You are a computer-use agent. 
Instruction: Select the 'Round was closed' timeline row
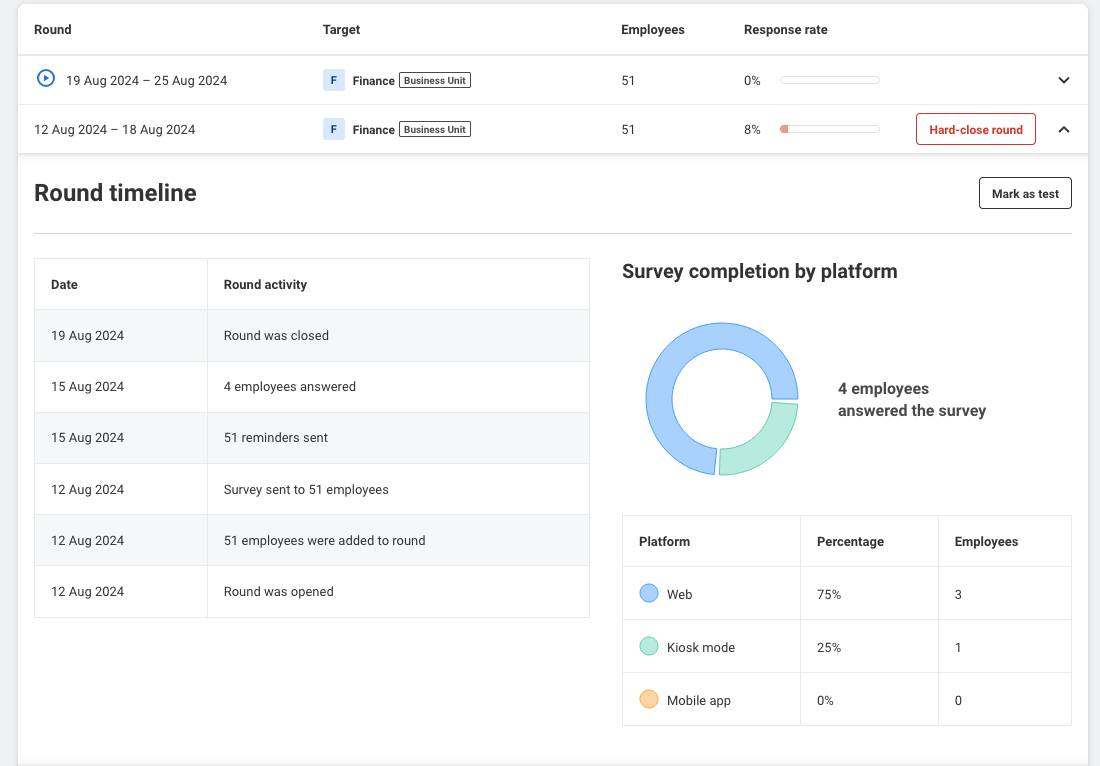(311, 335)
